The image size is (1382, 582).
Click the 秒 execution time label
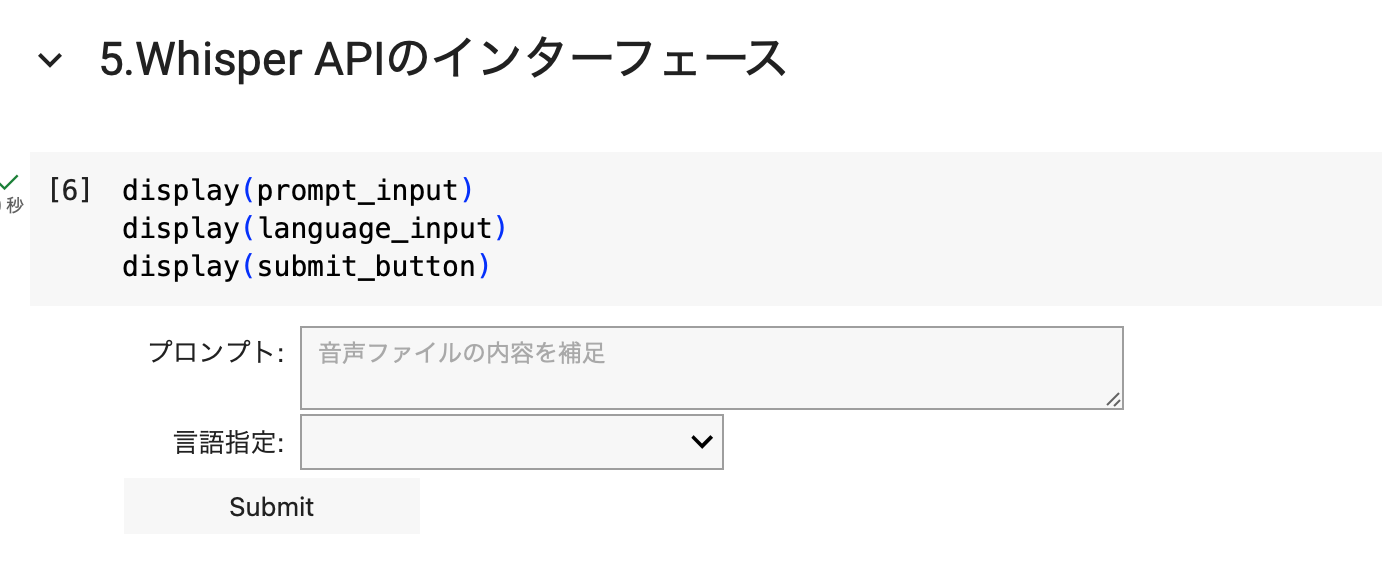click(x=14, y=206)
